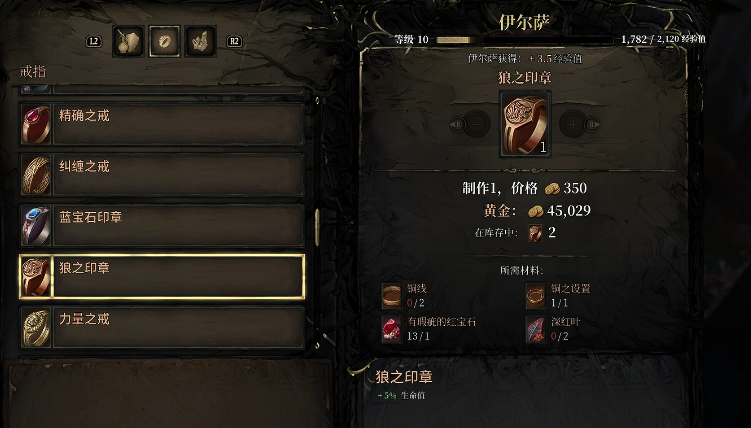The image size is (751, 428).
Task: Click the experience progress bar
Action: 524,40
